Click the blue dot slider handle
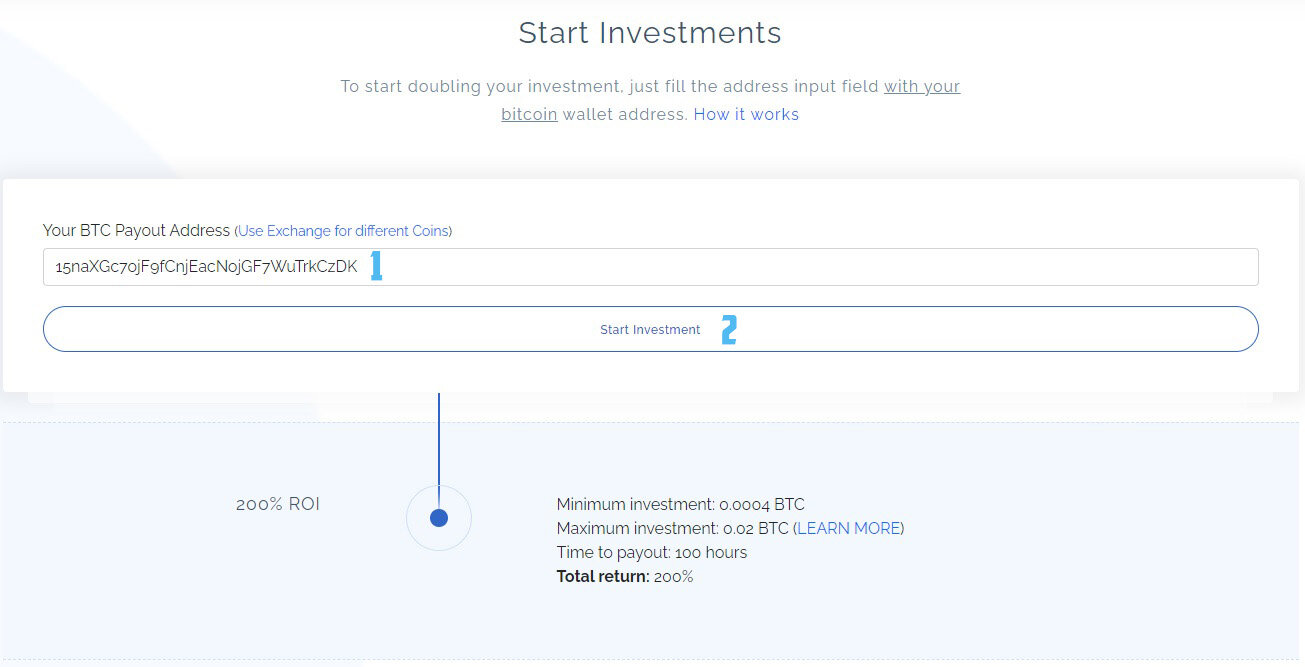Screen dimensions: 1305x667 coord(438,518)
